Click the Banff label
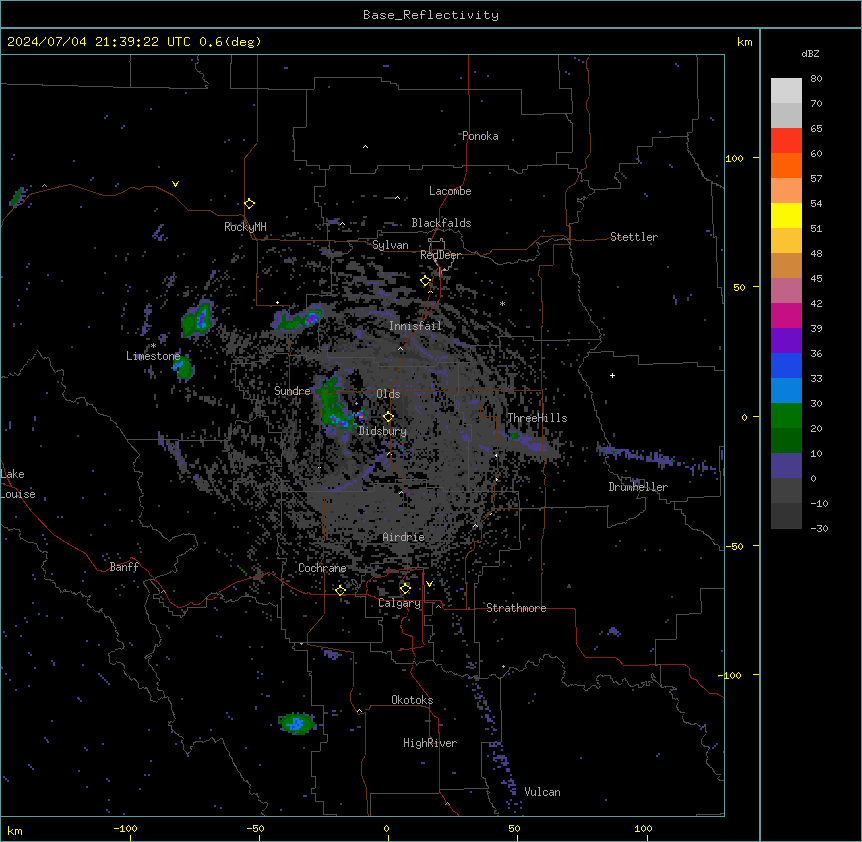 coord(124,567)
